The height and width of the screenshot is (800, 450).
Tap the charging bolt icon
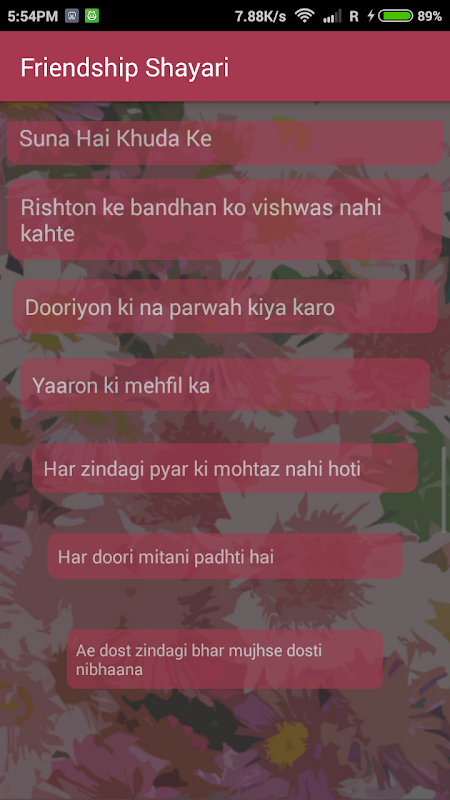pos(371,16)
